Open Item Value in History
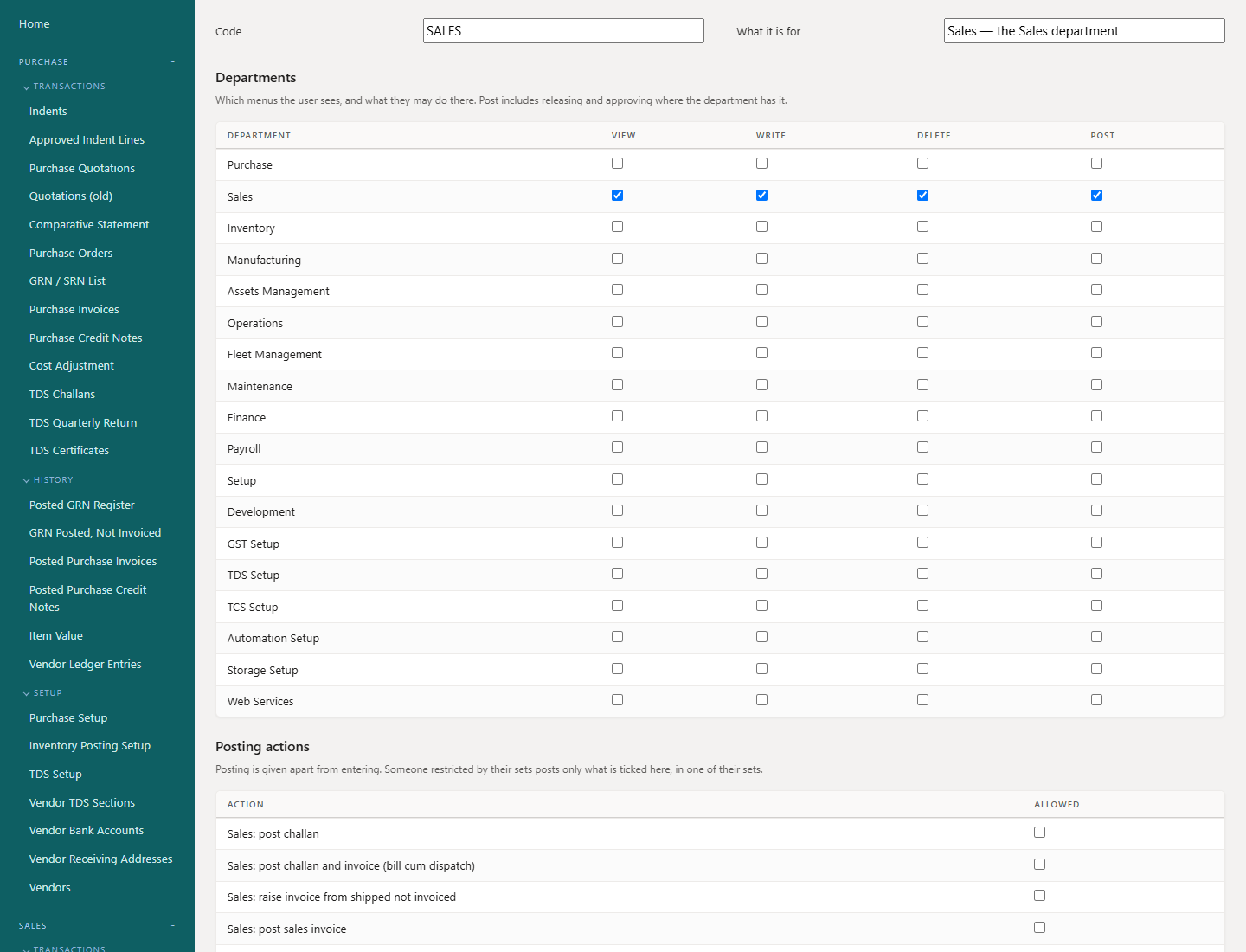Viewport: 1246px width, 952px height. tap(56, 636)
